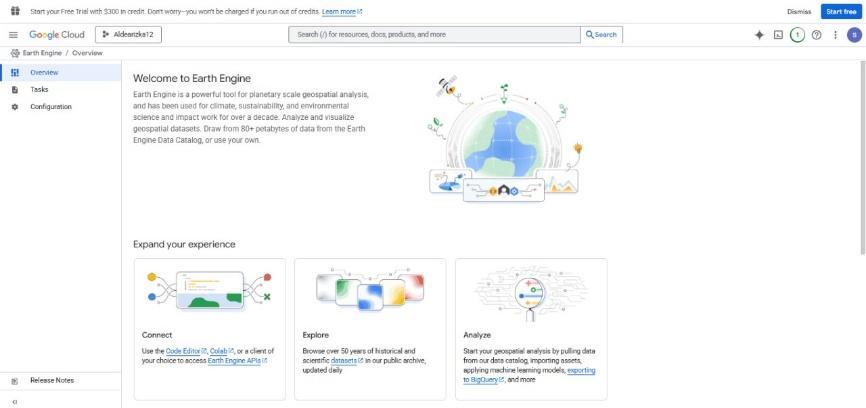
Task: Open project picker Aldearizka12
Action: tap(128, 35)
